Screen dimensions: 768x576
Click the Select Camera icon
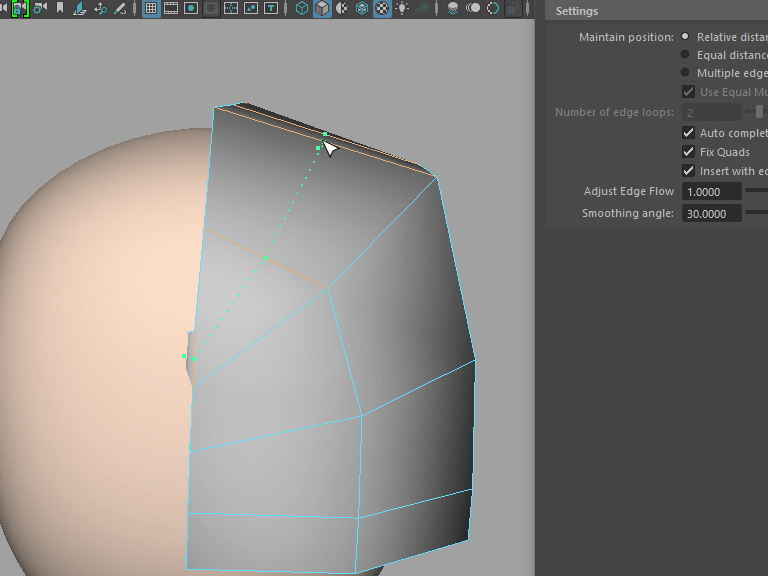(3, 8)
